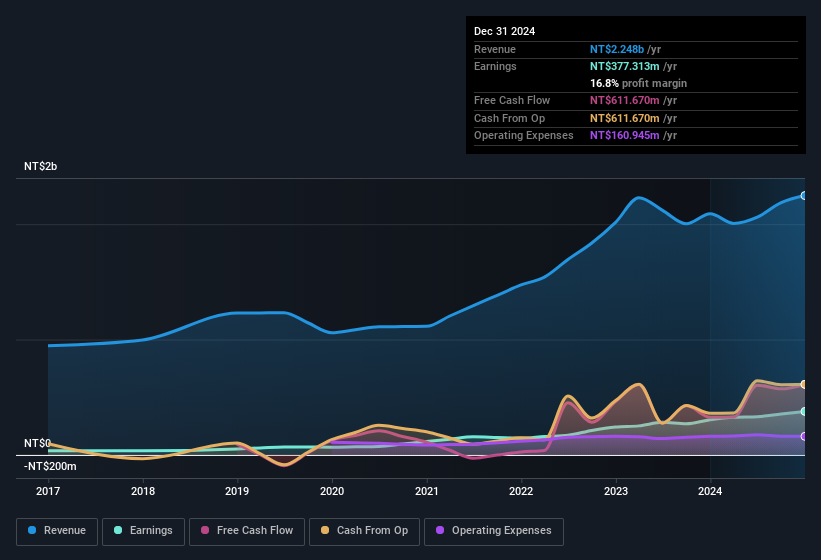
Task: Click the orange Cash From Op legend dot
Action: click(x=325, y=530)
